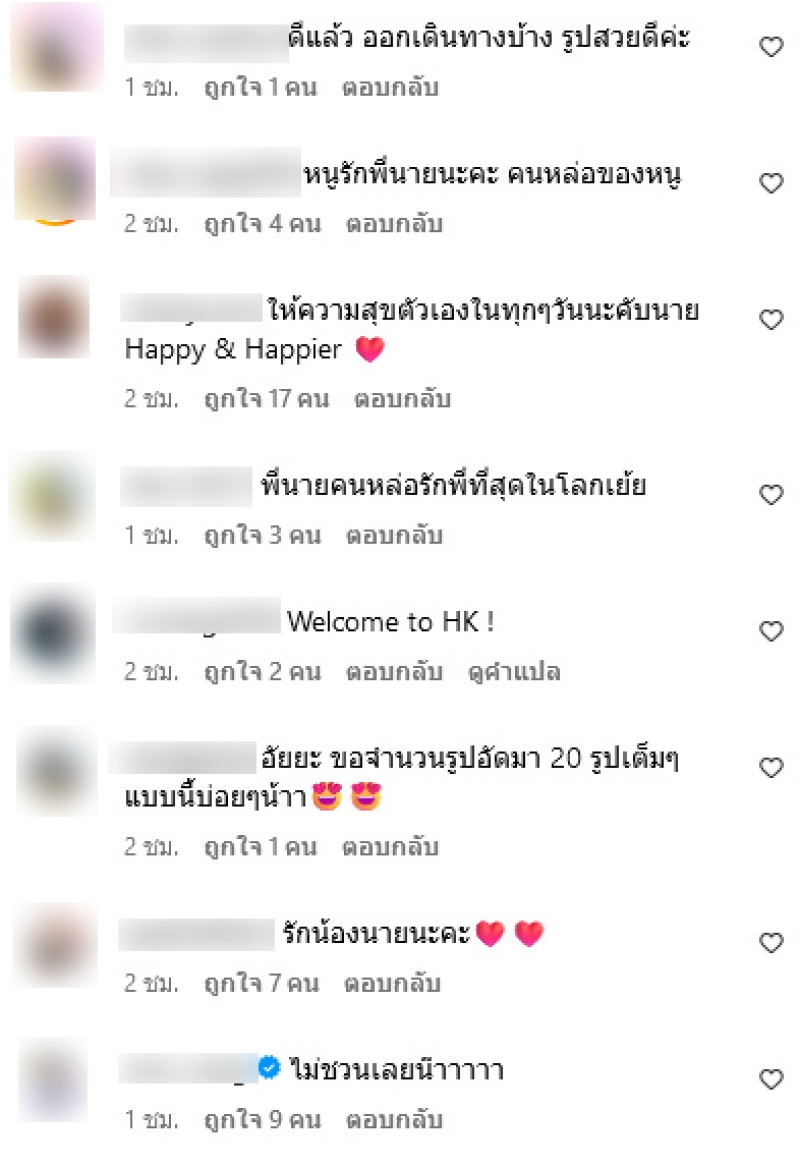Reply to the 'Welcome to HK !' comment

394,672
